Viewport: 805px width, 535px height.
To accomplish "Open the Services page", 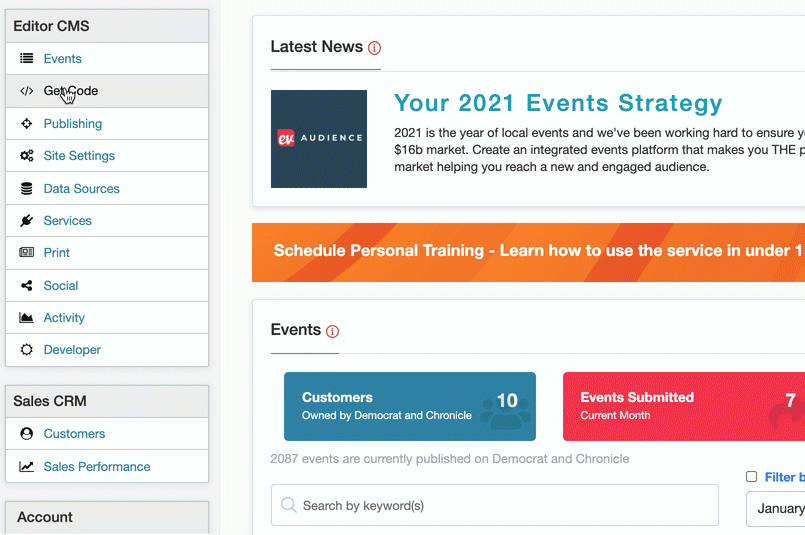I will 107,221.
